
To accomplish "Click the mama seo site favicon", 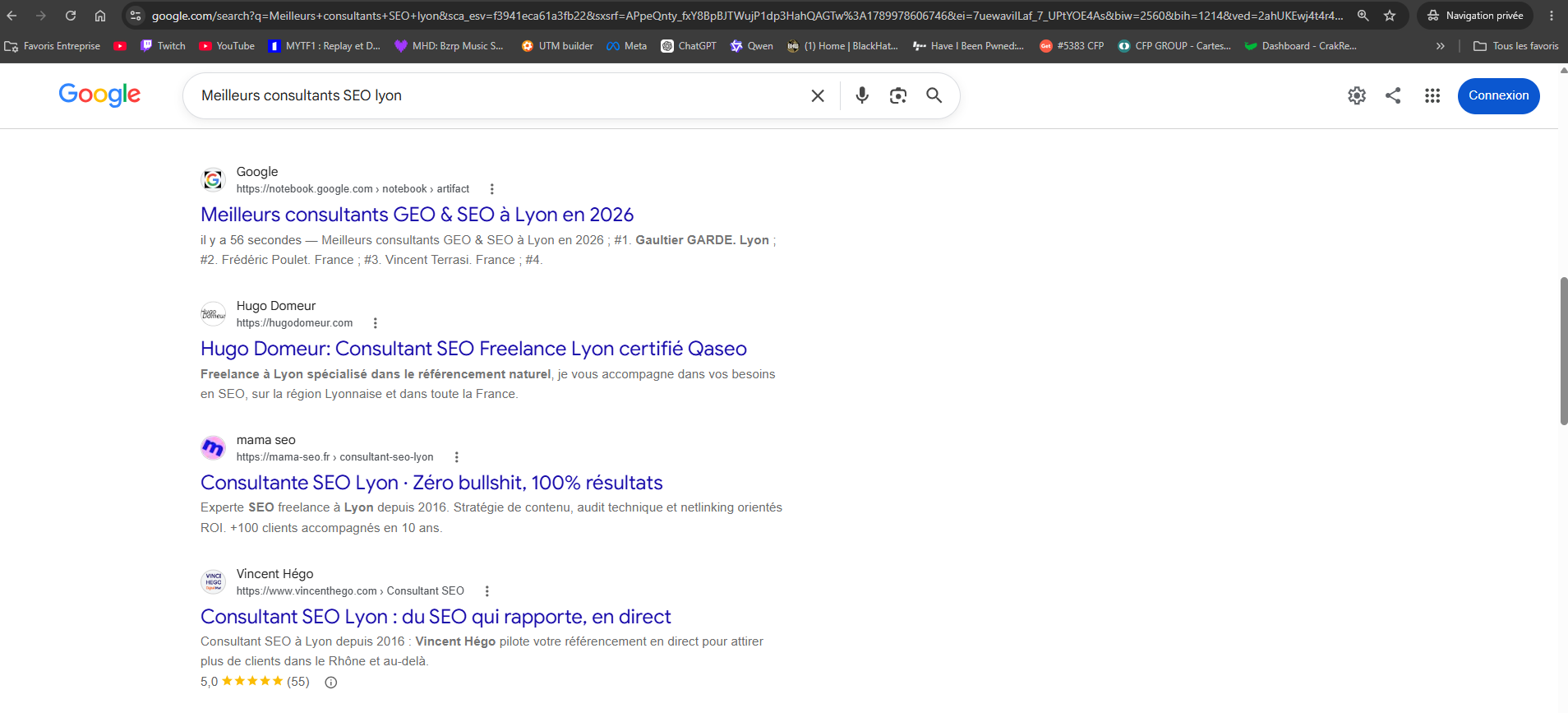I will pos(214,447).
